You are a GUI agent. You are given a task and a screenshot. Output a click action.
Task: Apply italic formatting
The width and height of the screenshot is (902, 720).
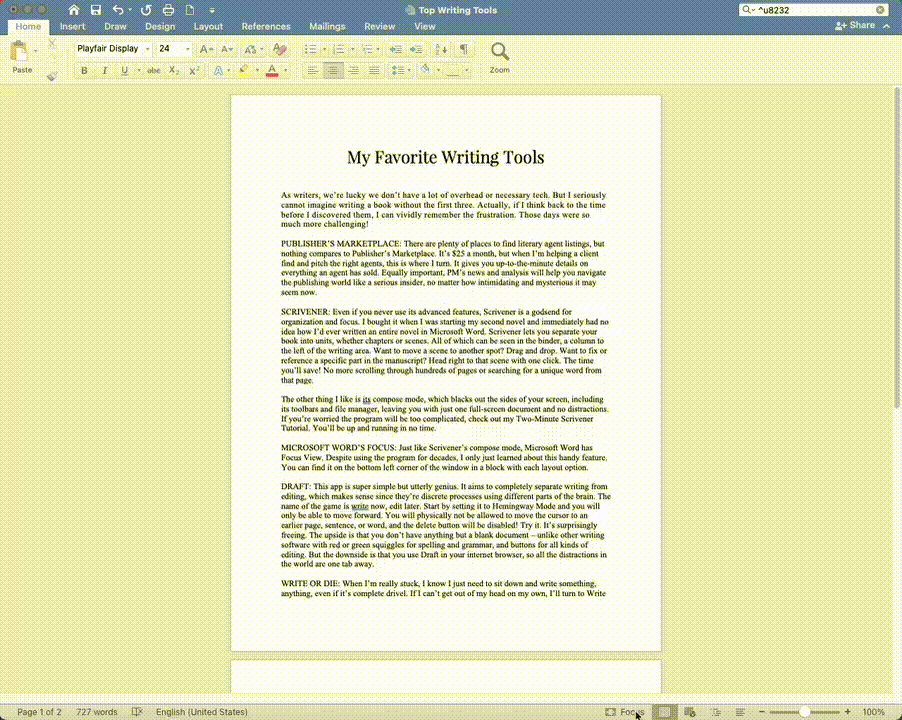104,70
